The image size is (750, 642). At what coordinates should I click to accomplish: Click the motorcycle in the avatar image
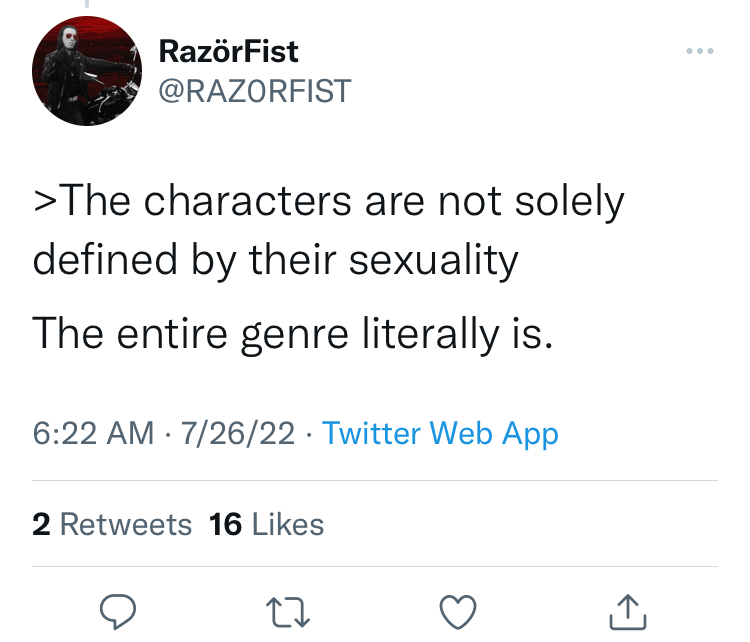[111, 101]
